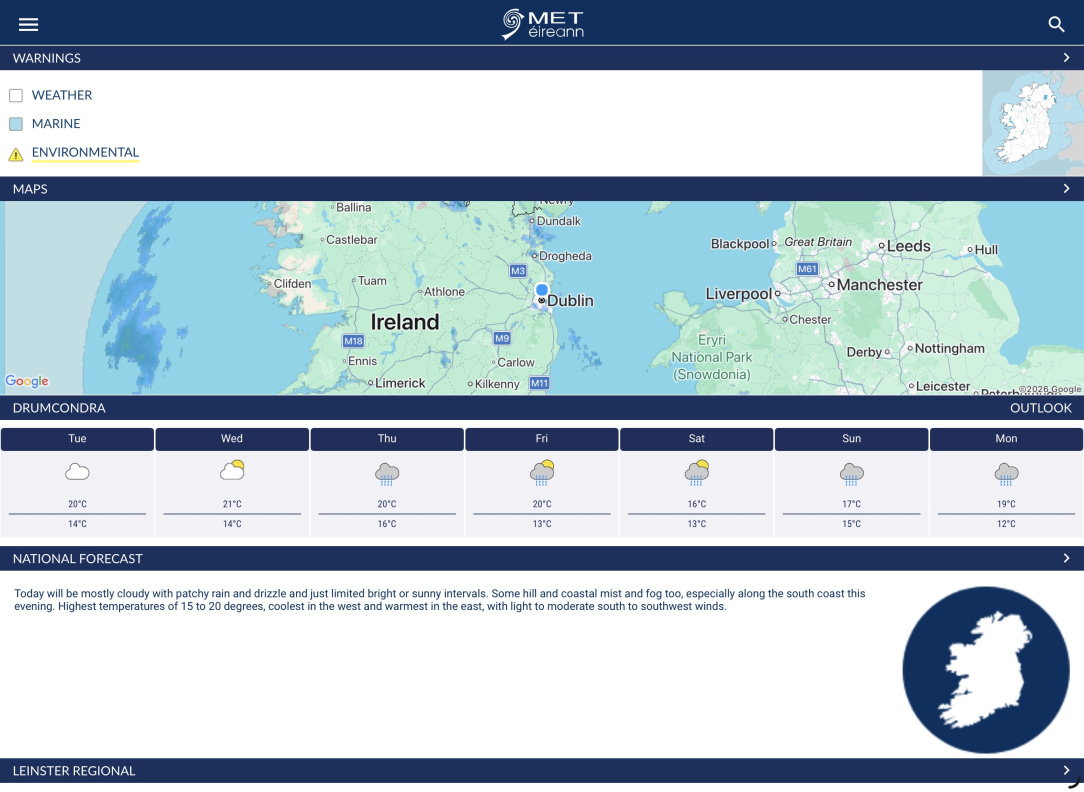The width and height of the screenshot is (1084, 792).
Task: Open the National Forecast header
Action: (77, 558)
